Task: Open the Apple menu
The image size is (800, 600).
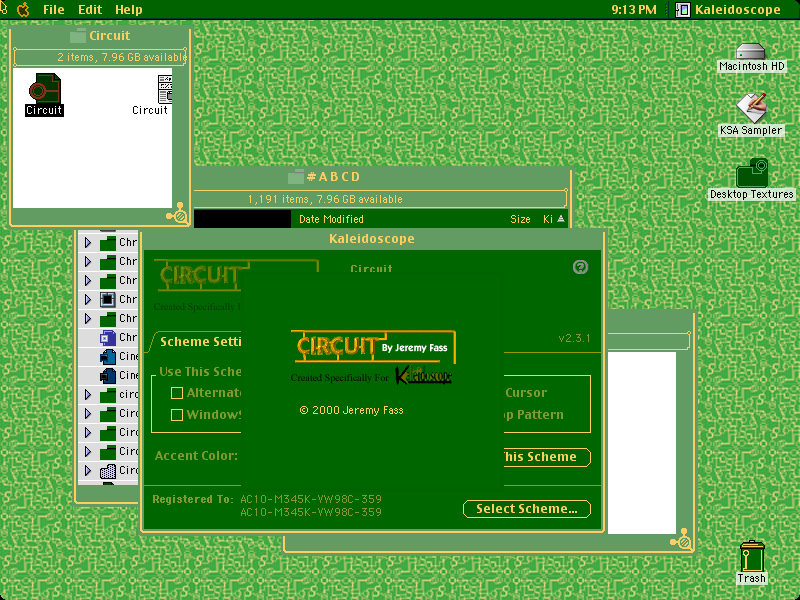Action: click(23, 9)
